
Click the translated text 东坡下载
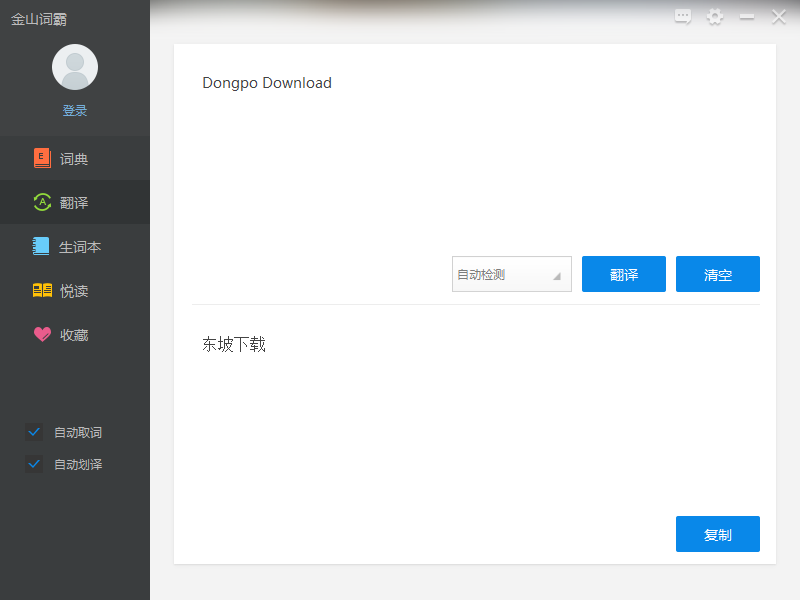tap(234, 344)
